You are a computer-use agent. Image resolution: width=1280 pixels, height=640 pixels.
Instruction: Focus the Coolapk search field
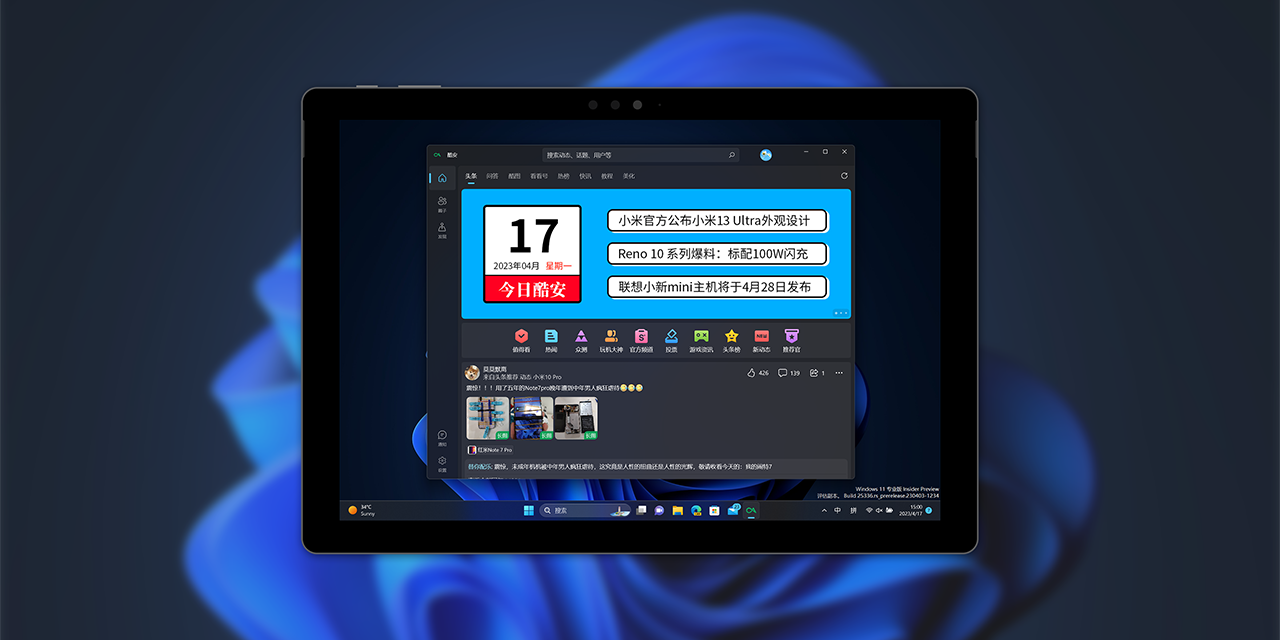coord(641,155)
